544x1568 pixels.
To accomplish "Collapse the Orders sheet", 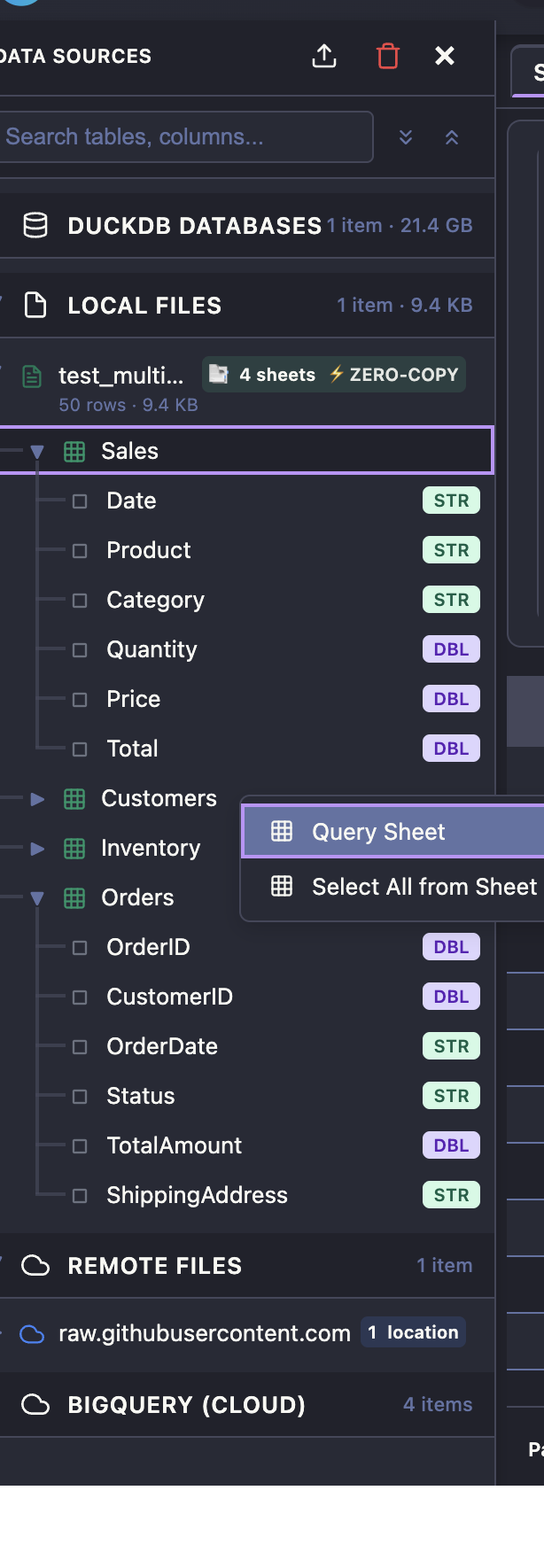I will coord(36,897).
